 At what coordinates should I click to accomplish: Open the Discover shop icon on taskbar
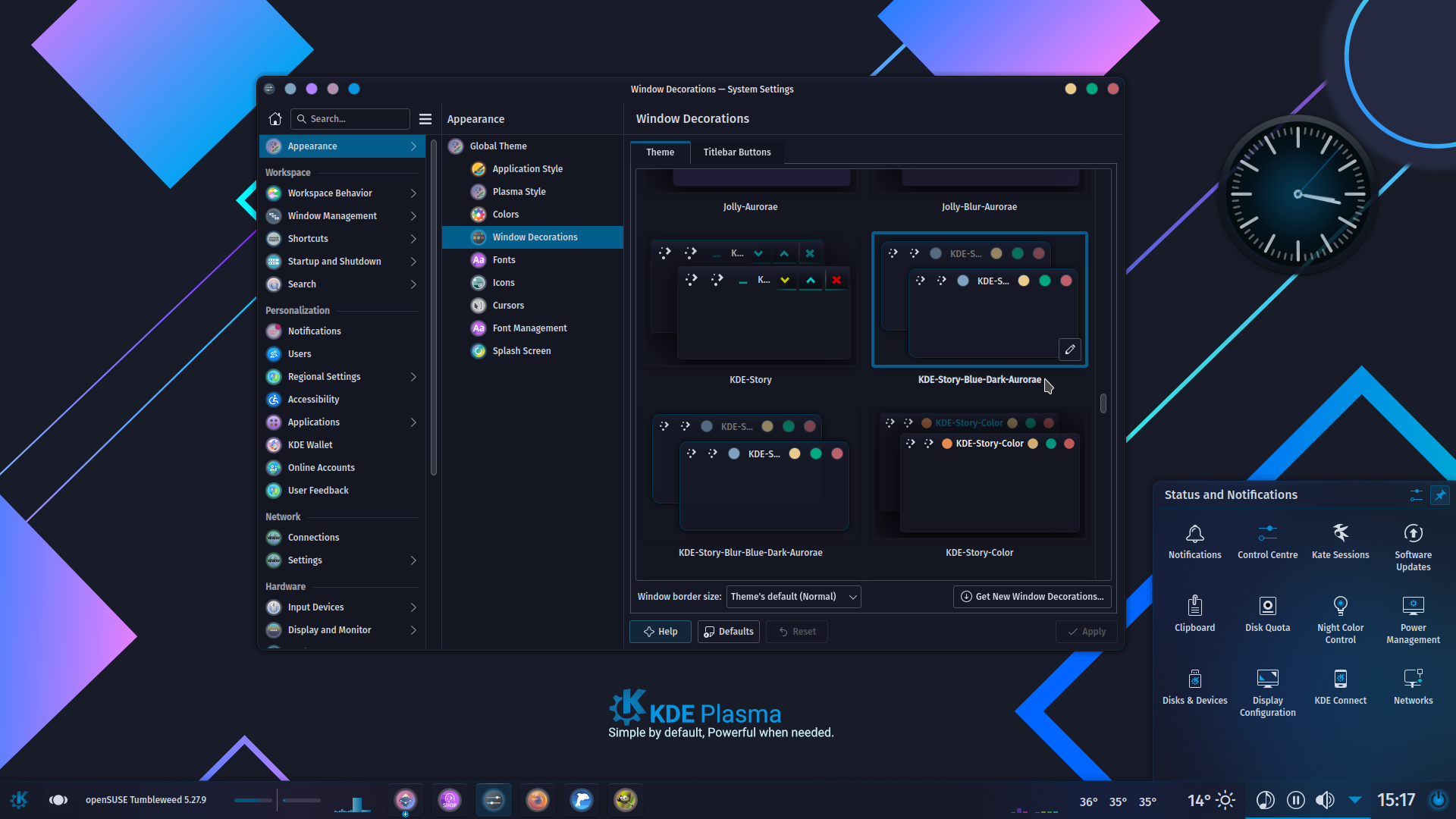pos(450,800)
